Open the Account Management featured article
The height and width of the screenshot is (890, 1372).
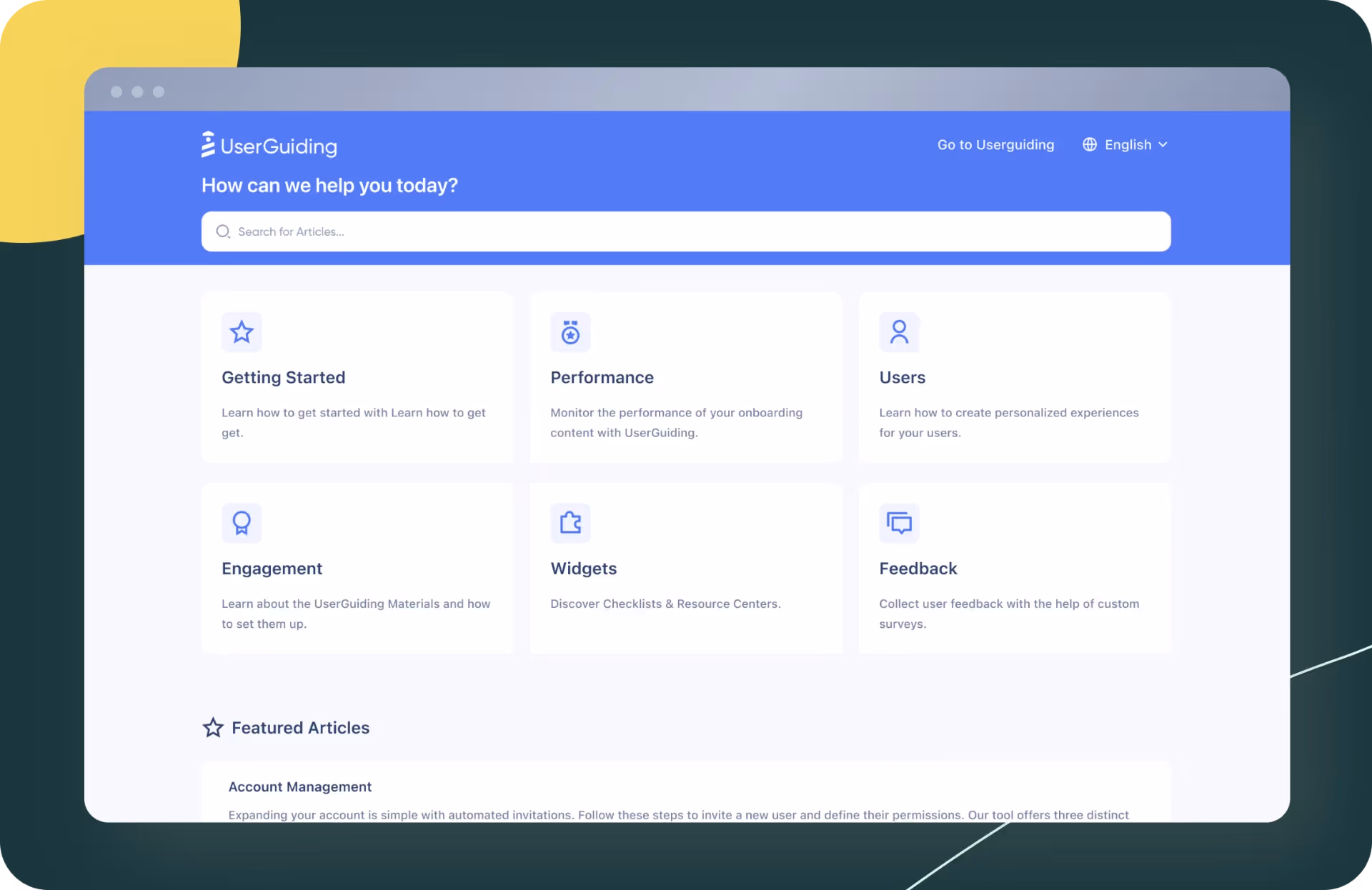[299, 786]
